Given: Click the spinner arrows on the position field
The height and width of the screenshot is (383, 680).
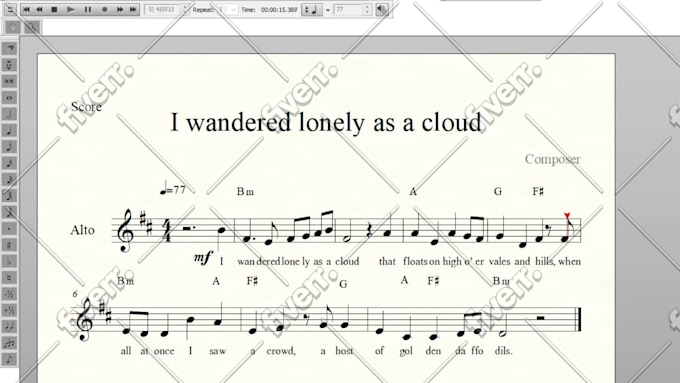Looking at the screenshot, I should point(185,9).
